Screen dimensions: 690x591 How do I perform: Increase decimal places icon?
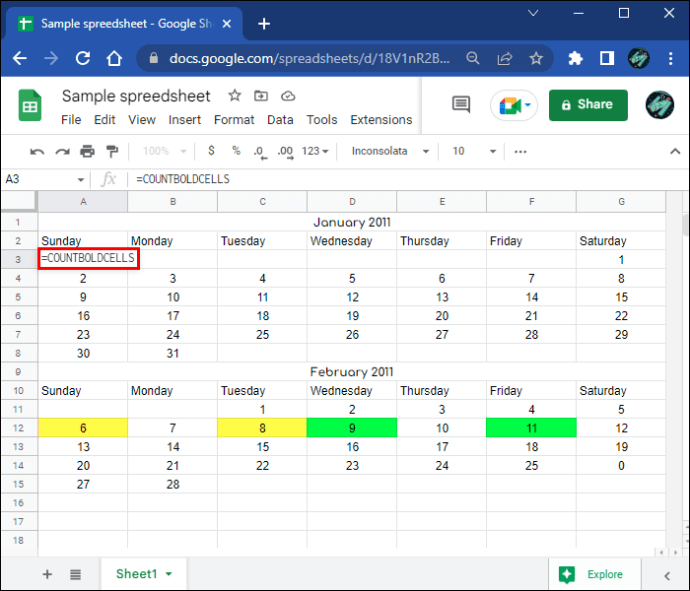pyautogui.click(x=285, y=152)
